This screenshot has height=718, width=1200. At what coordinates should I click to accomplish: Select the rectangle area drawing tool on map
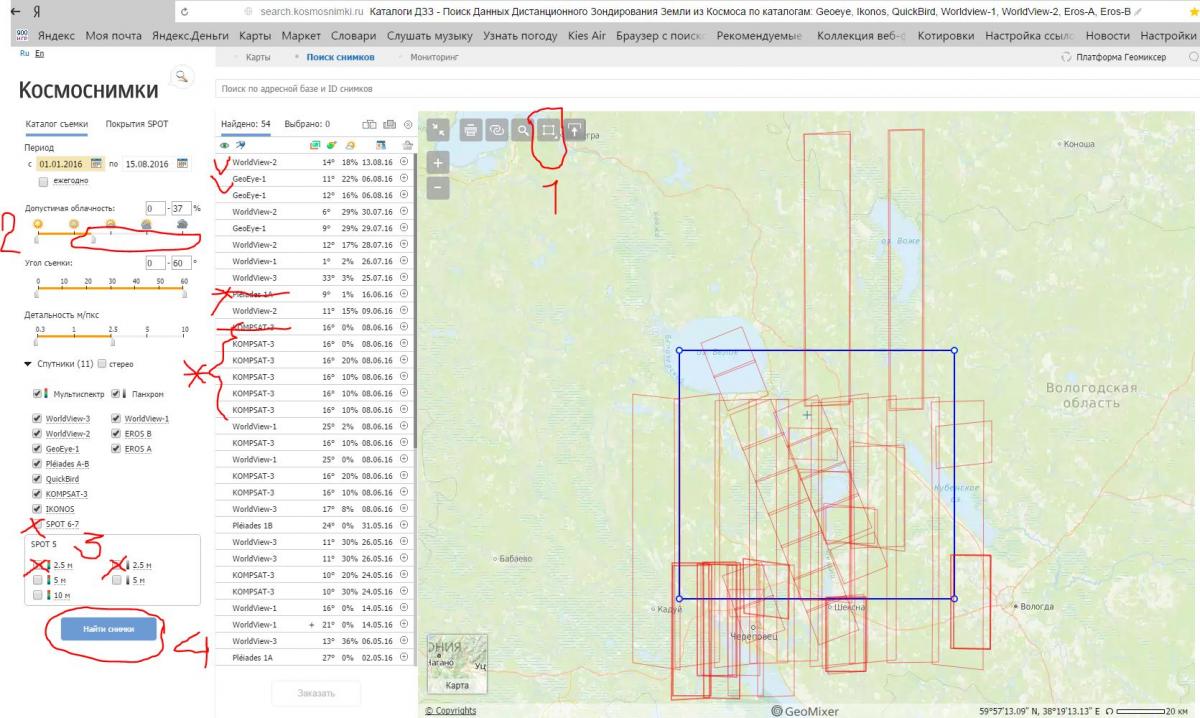[x=548, y=130]
